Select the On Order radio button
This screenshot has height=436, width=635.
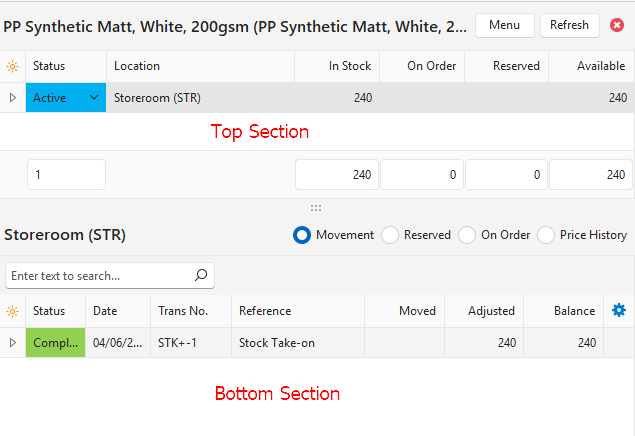click(x=467, y=235)
